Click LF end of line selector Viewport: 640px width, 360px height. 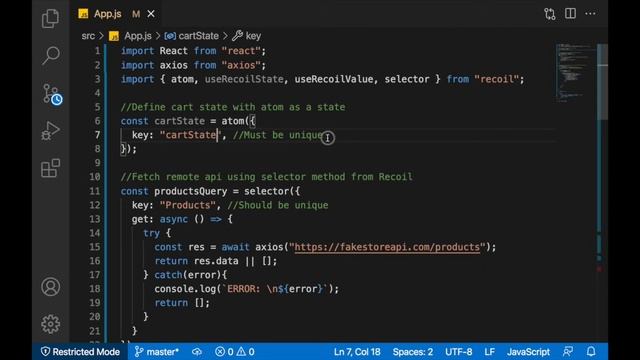pyautogui.click(x=489, y=351)
